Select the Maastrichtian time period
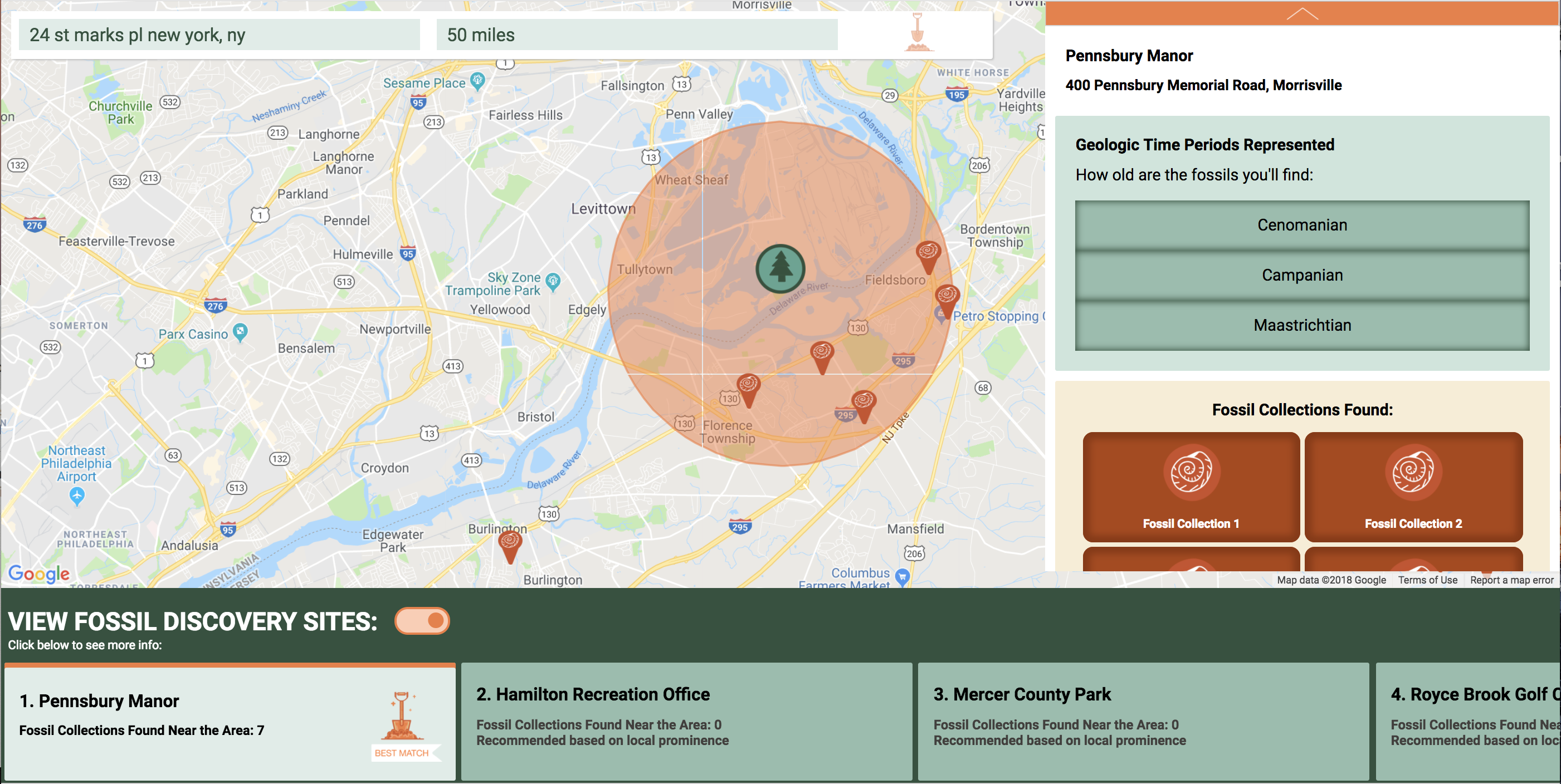This screenshot has width=1561, height=784. point(1301,325)
